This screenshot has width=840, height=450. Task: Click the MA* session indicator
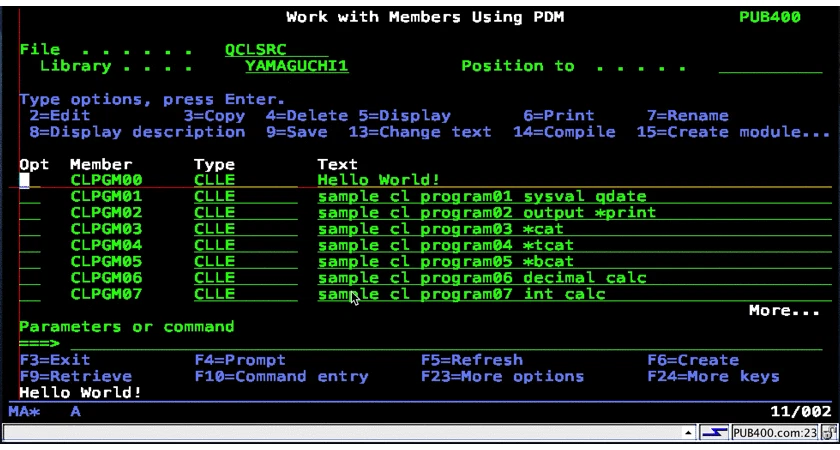click(x=25, y=411)
